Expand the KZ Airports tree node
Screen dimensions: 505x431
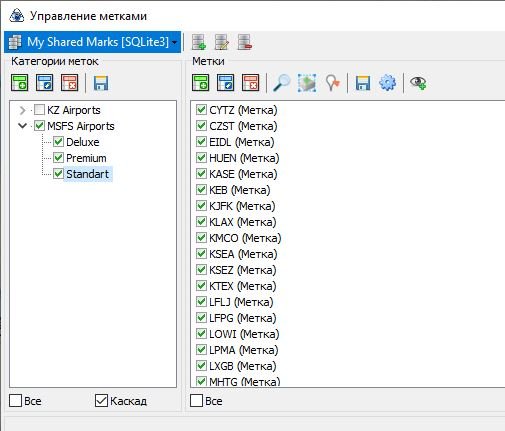(22, 110)
